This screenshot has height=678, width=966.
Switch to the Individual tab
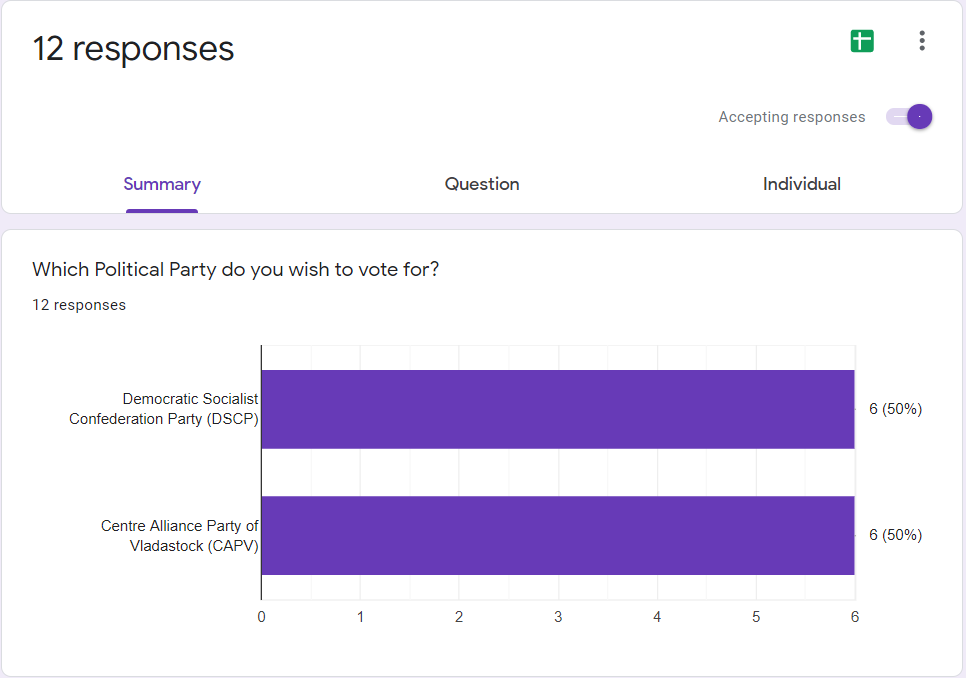pyautogui.click(x=801, y=184)
